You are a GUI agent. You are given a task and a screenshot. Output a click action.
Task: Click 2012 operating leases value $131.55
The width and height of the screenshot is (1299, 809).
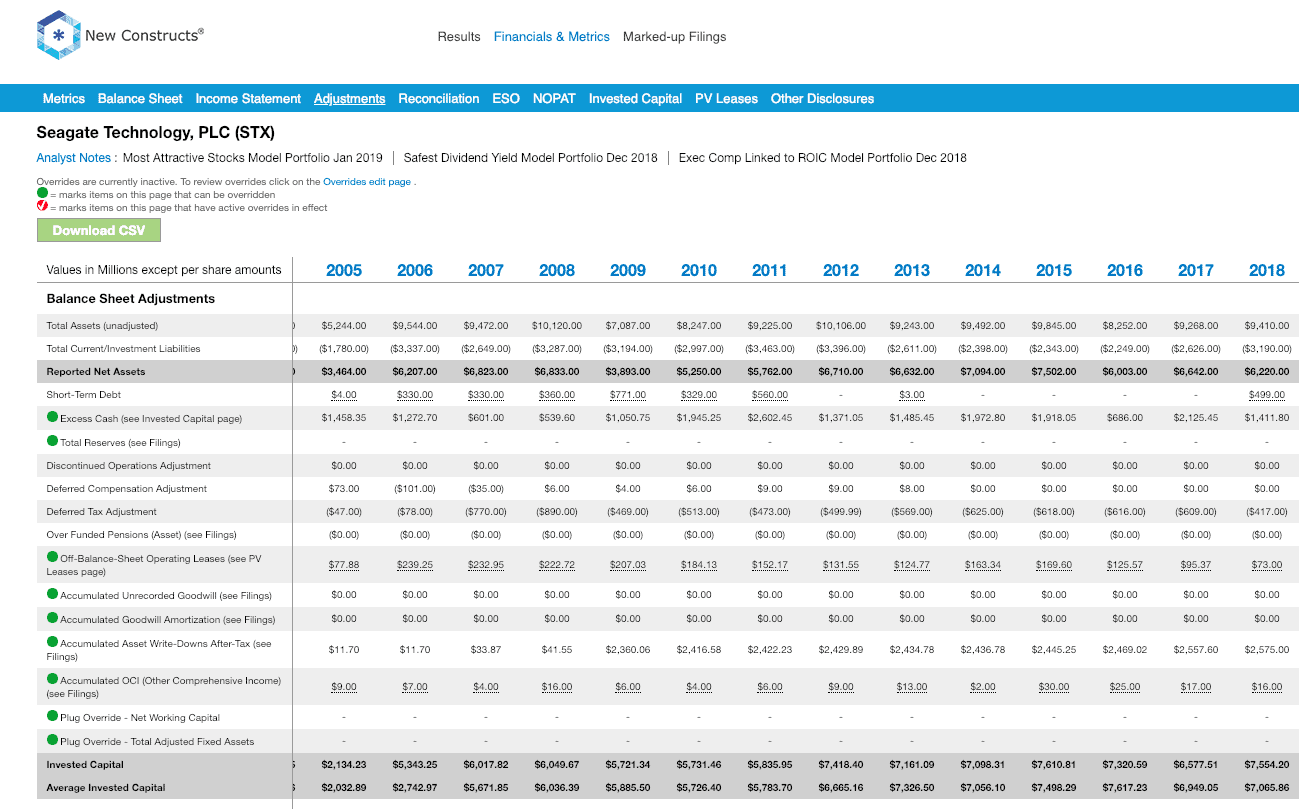(841, 565)
